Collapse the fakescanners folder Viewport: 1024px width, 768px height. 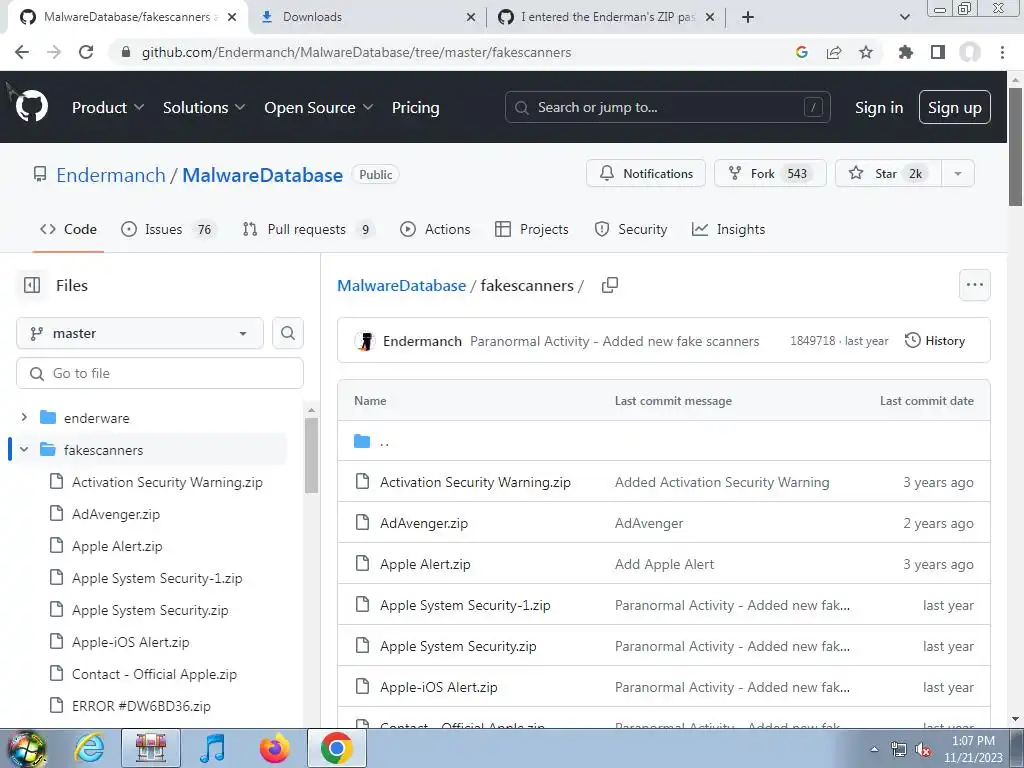tap(24, 449)
